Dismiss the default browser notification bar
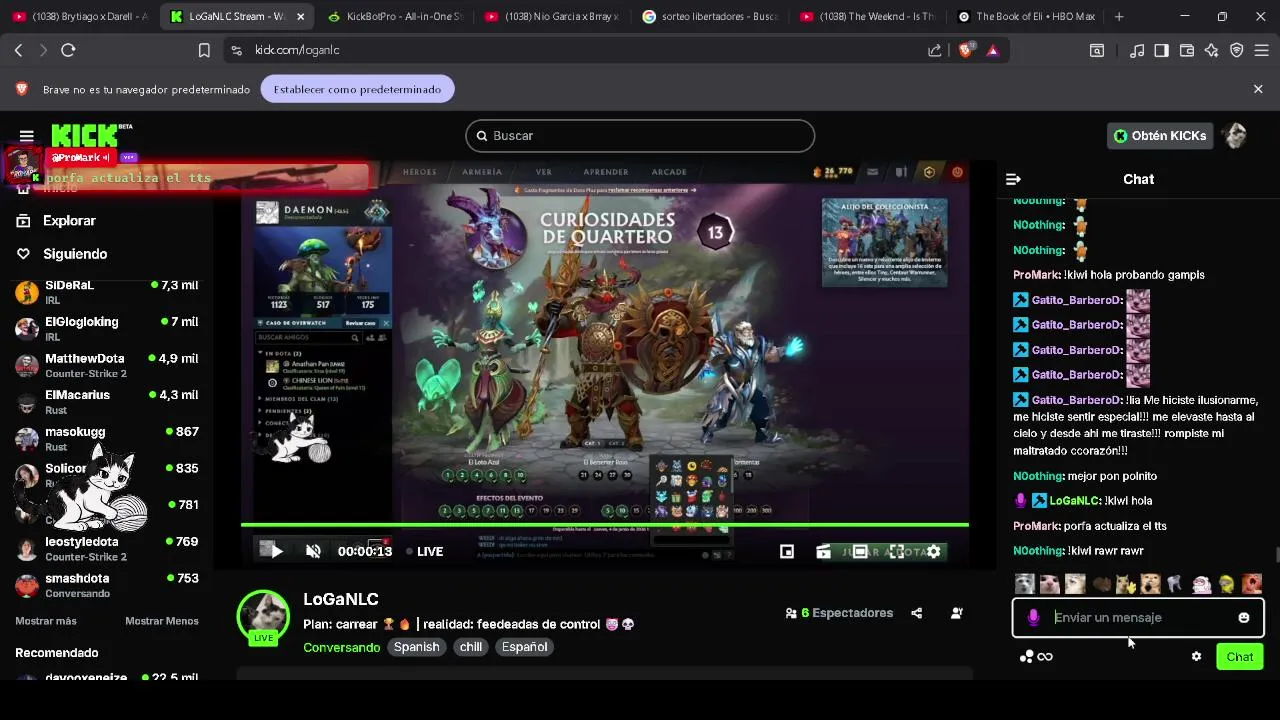The height and width of the screenshot is (720, 1280). (1258, 89)
